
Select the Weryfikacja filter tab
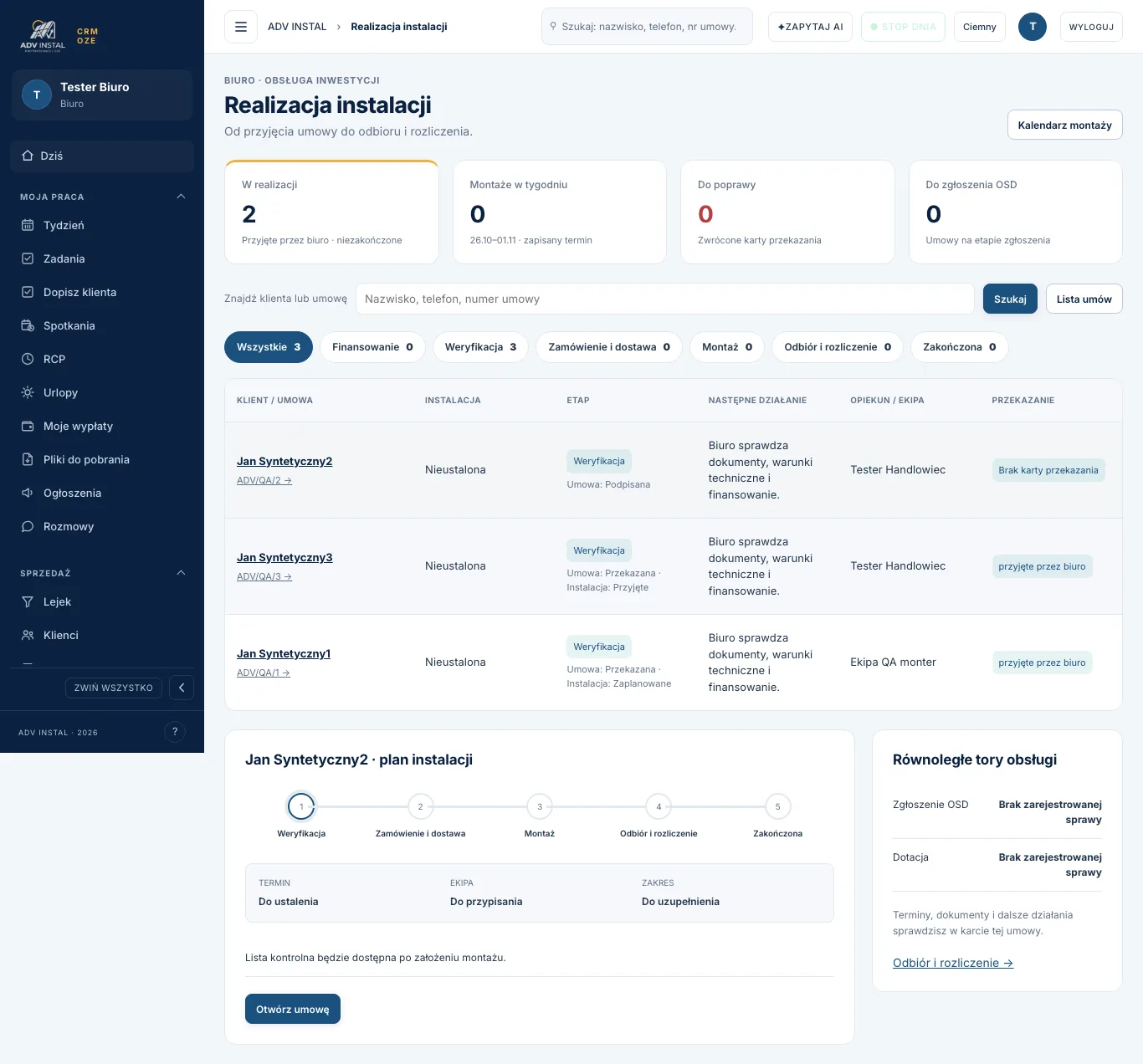(480, 347)
